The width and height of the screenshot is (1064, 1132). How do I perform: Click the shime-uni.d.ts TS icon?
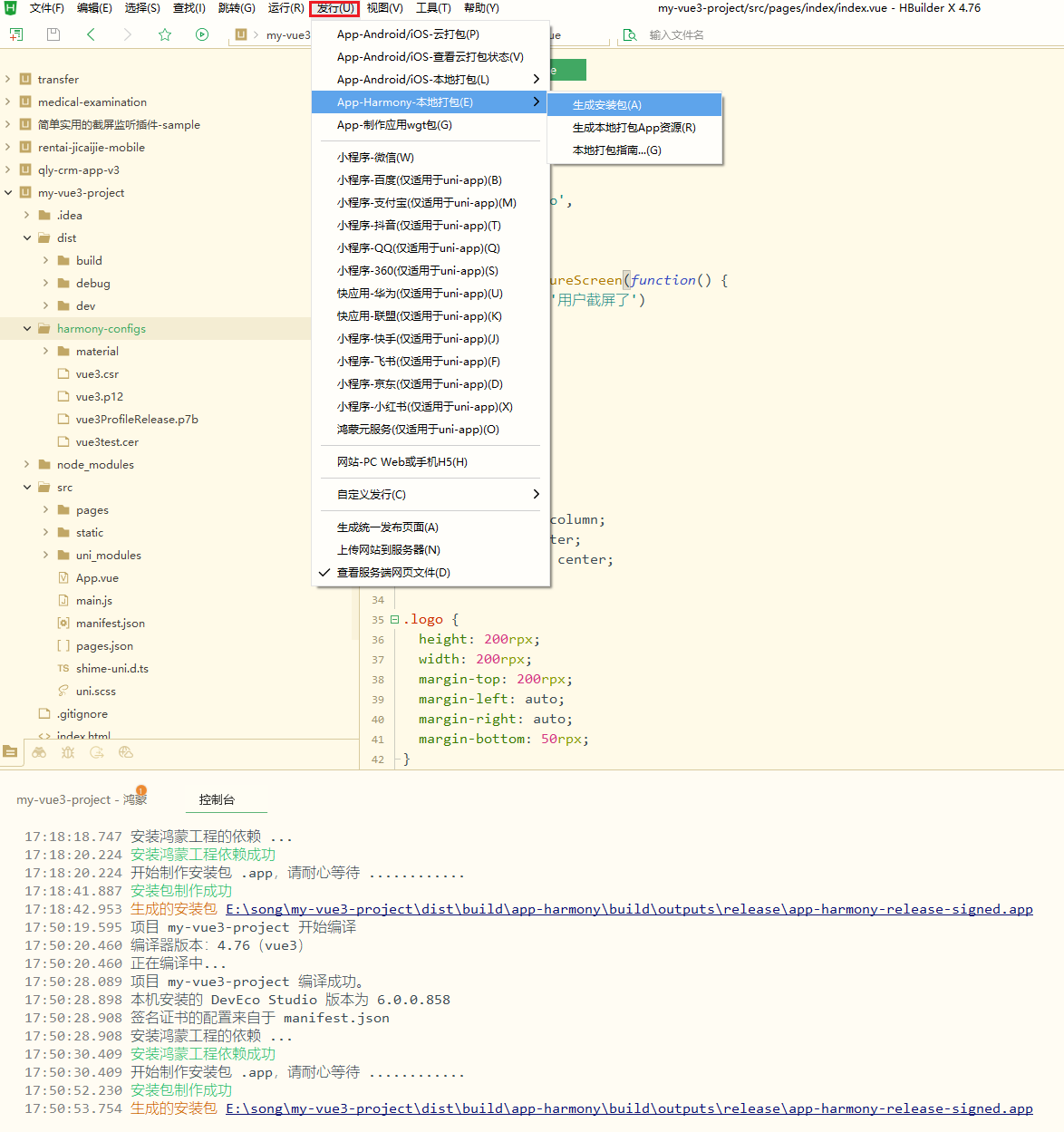point(63,668)
